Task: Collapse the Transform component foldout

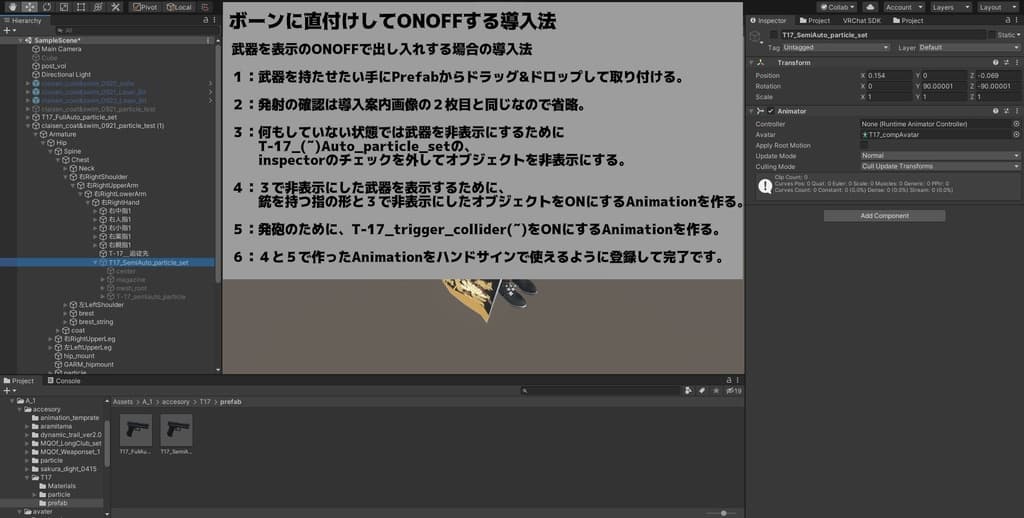Action: click(752, 63)
